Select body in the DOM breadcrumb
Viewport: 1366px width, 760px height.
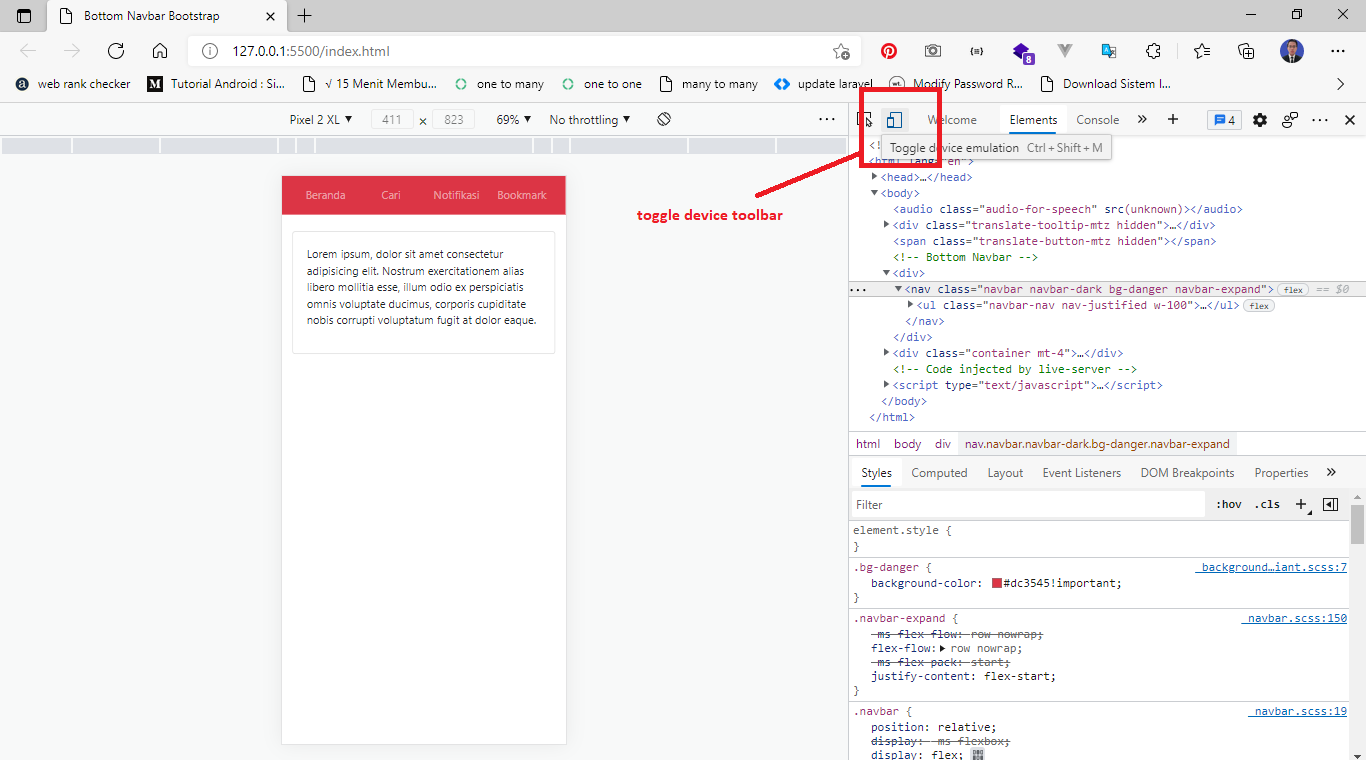(x=907, y=444)
